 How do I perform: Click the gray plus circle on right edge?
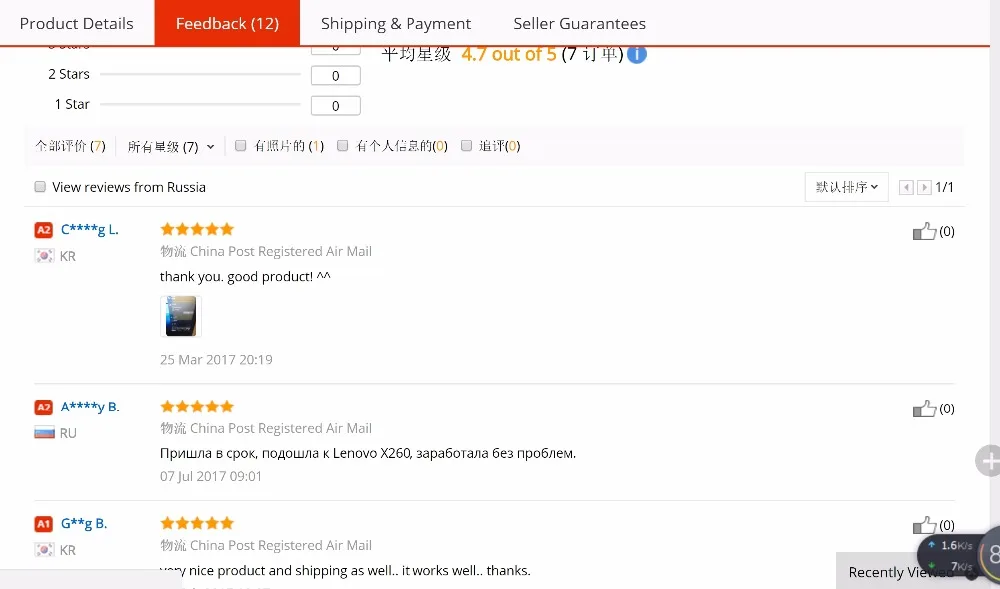(988, 460)
